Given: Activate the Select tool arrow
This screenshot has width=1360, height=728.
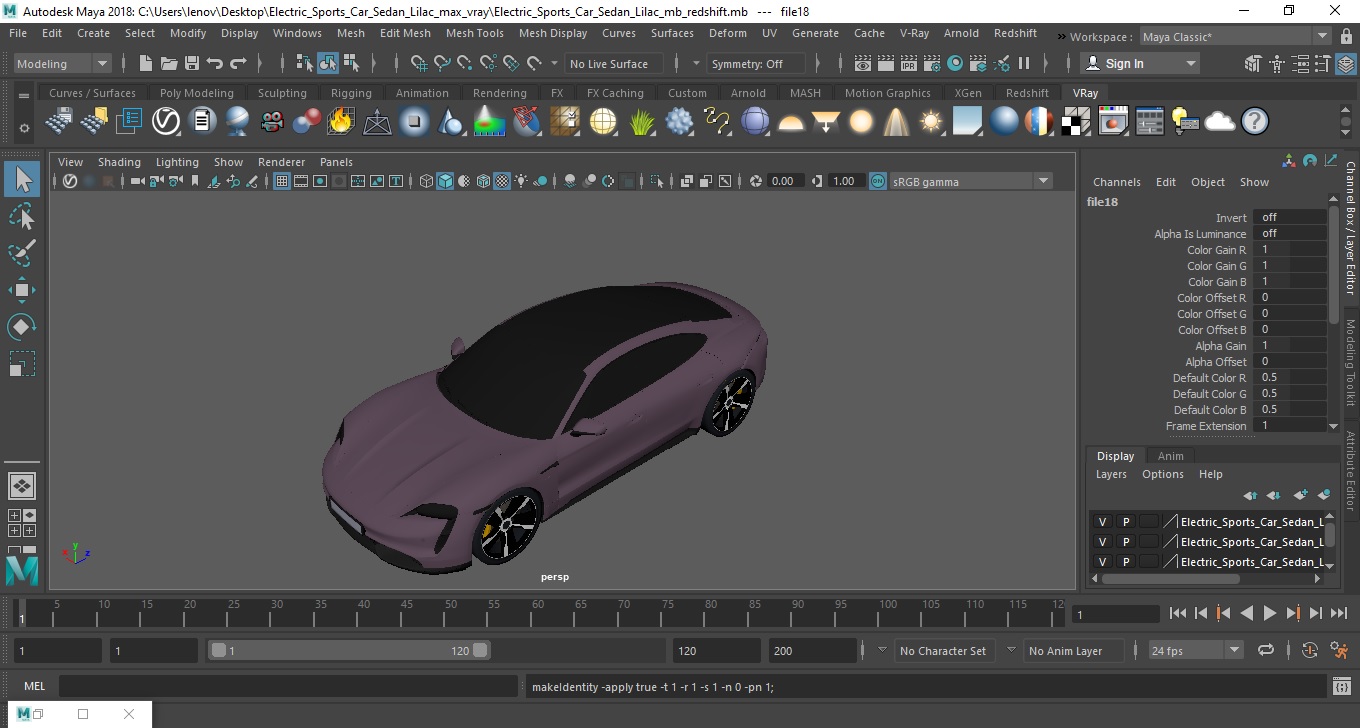Looking at the screenshot, I should click(22, 179).
